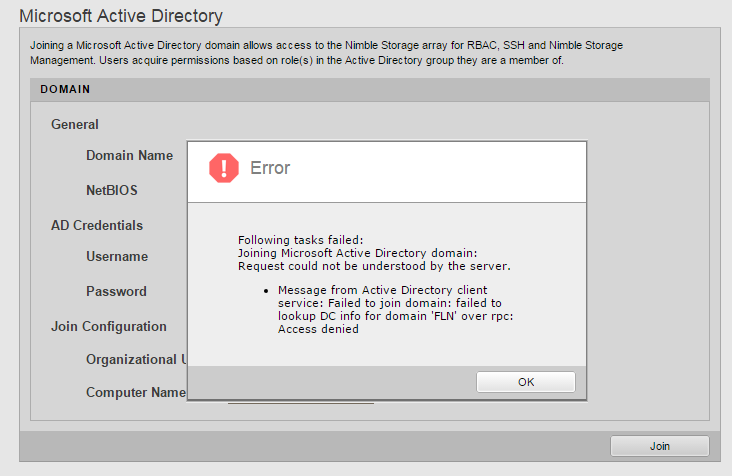The width and height of the screenshot is (732, 476).
Task: Click the Join button
Action: 660,446
